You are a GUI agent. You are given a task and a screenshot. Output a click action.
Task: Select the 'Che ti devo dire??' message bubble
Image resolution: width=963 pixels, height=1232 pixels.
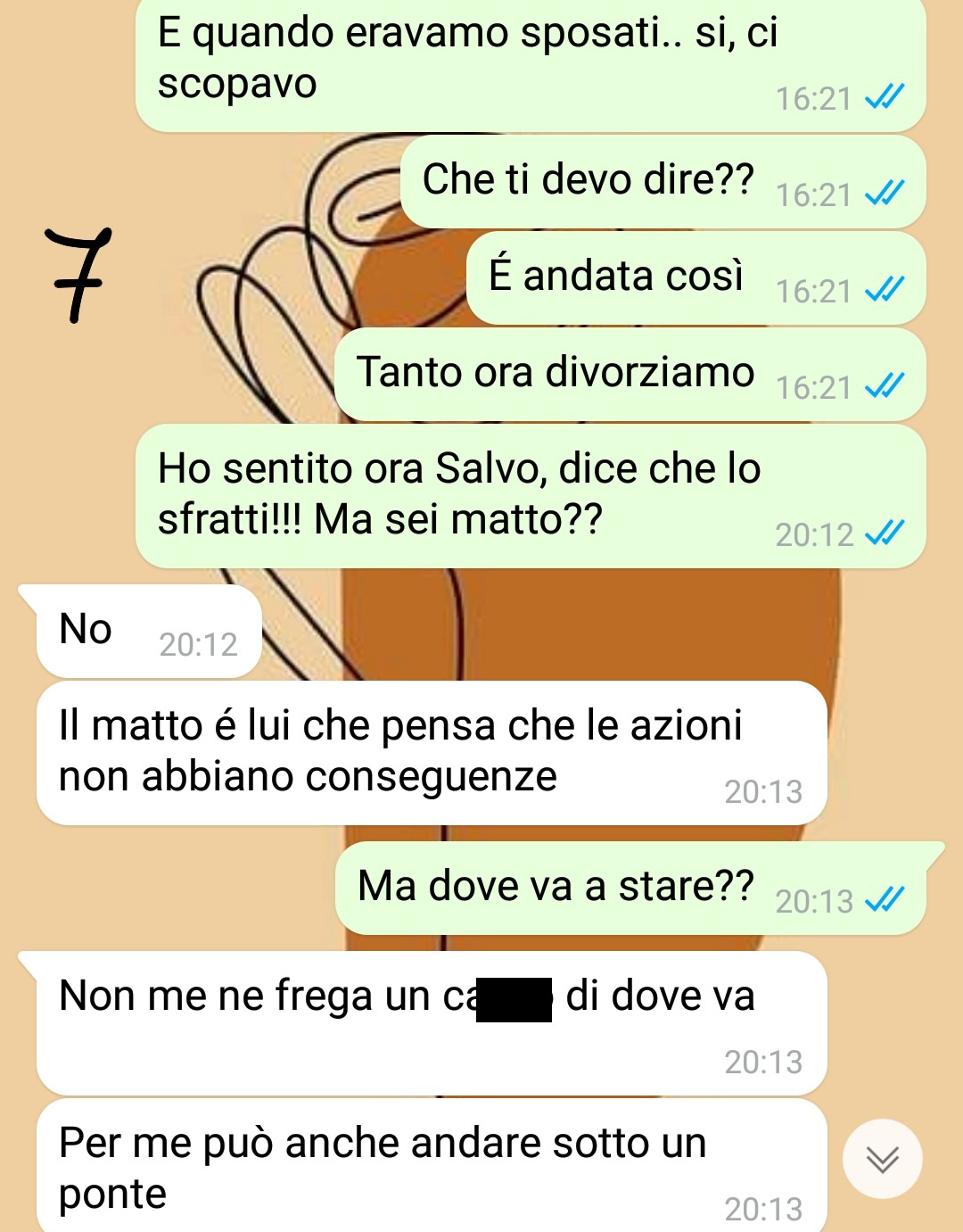coord(663,182)
